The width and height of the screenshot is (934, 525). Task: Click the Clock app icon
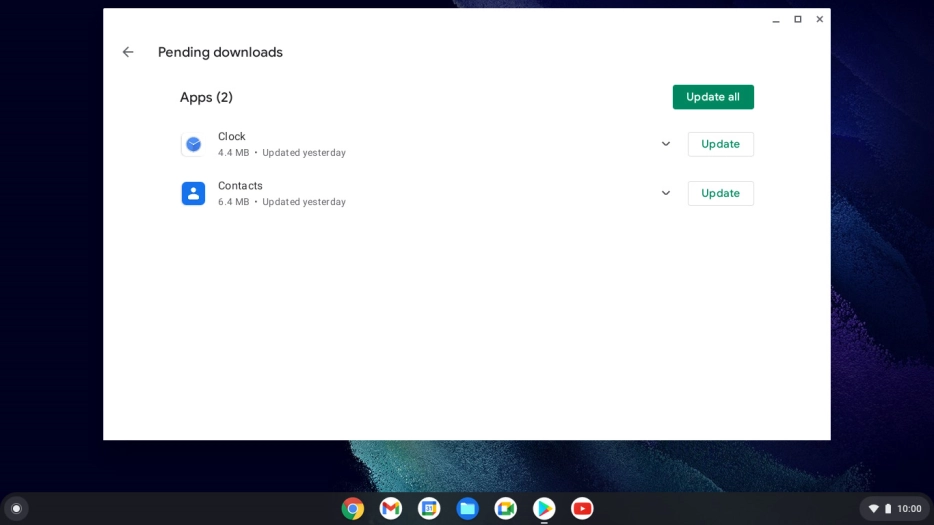tap(193, 144)
